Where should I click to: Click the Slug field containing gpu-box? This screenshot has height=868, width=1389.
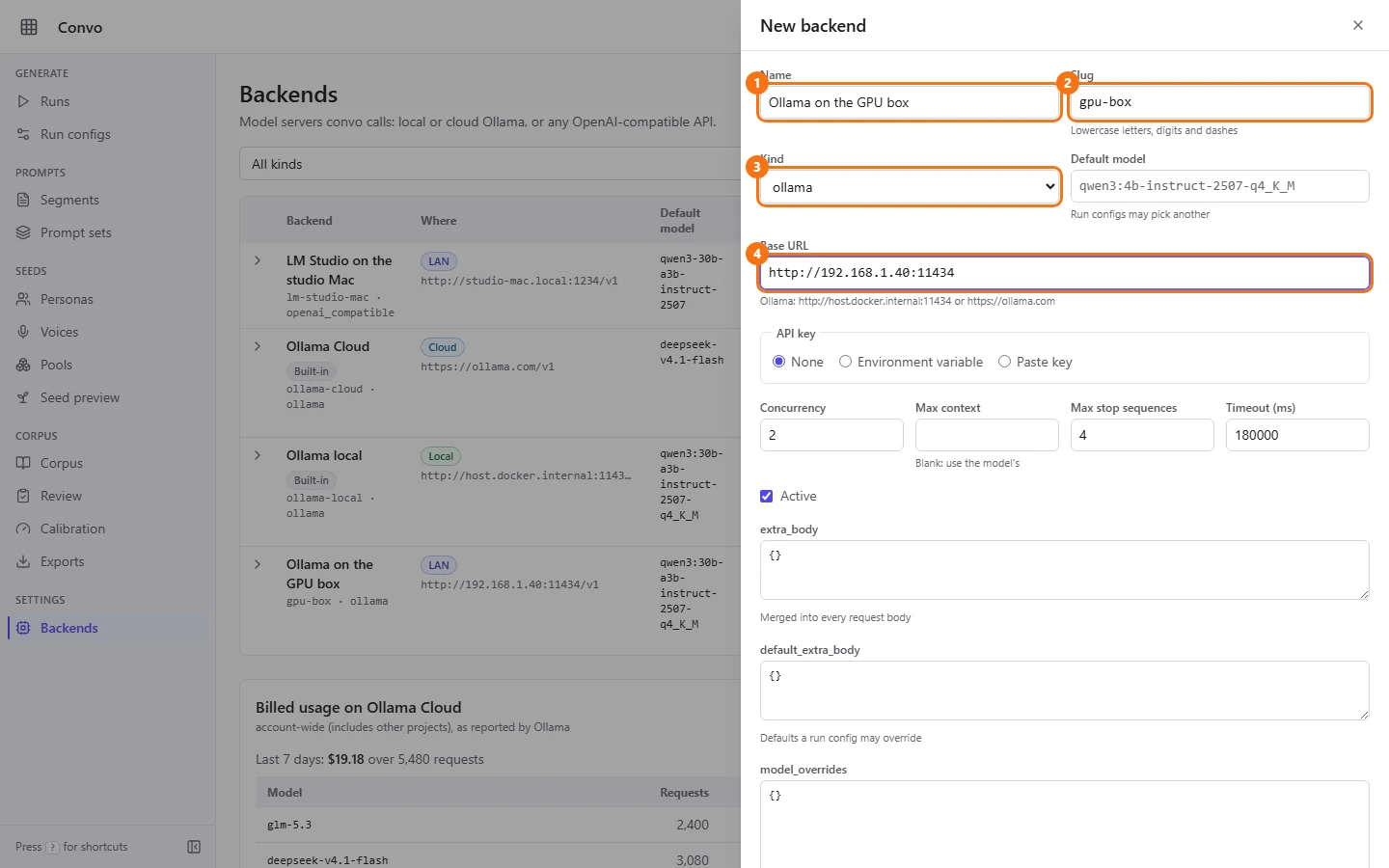(x=1220, y=102)
